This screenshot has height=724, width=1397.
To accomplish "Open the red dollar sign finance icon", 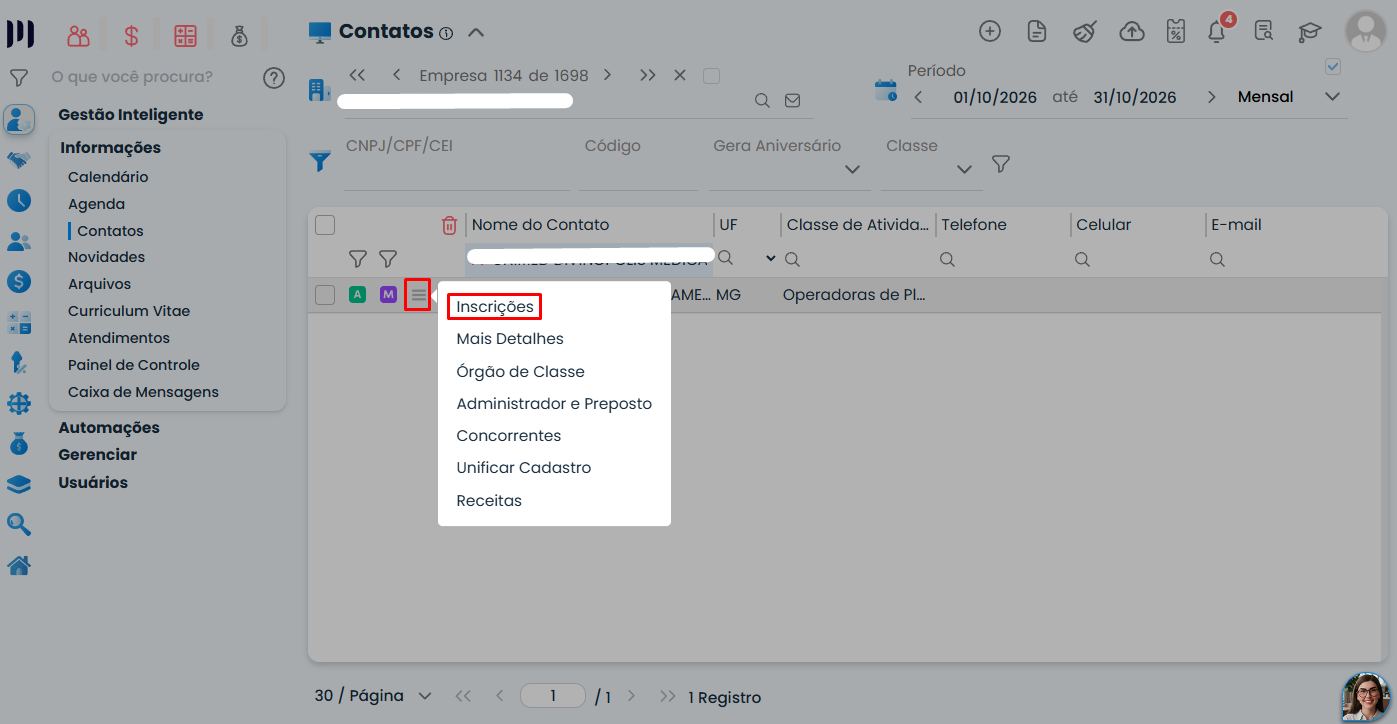I will tap(131, 35).
